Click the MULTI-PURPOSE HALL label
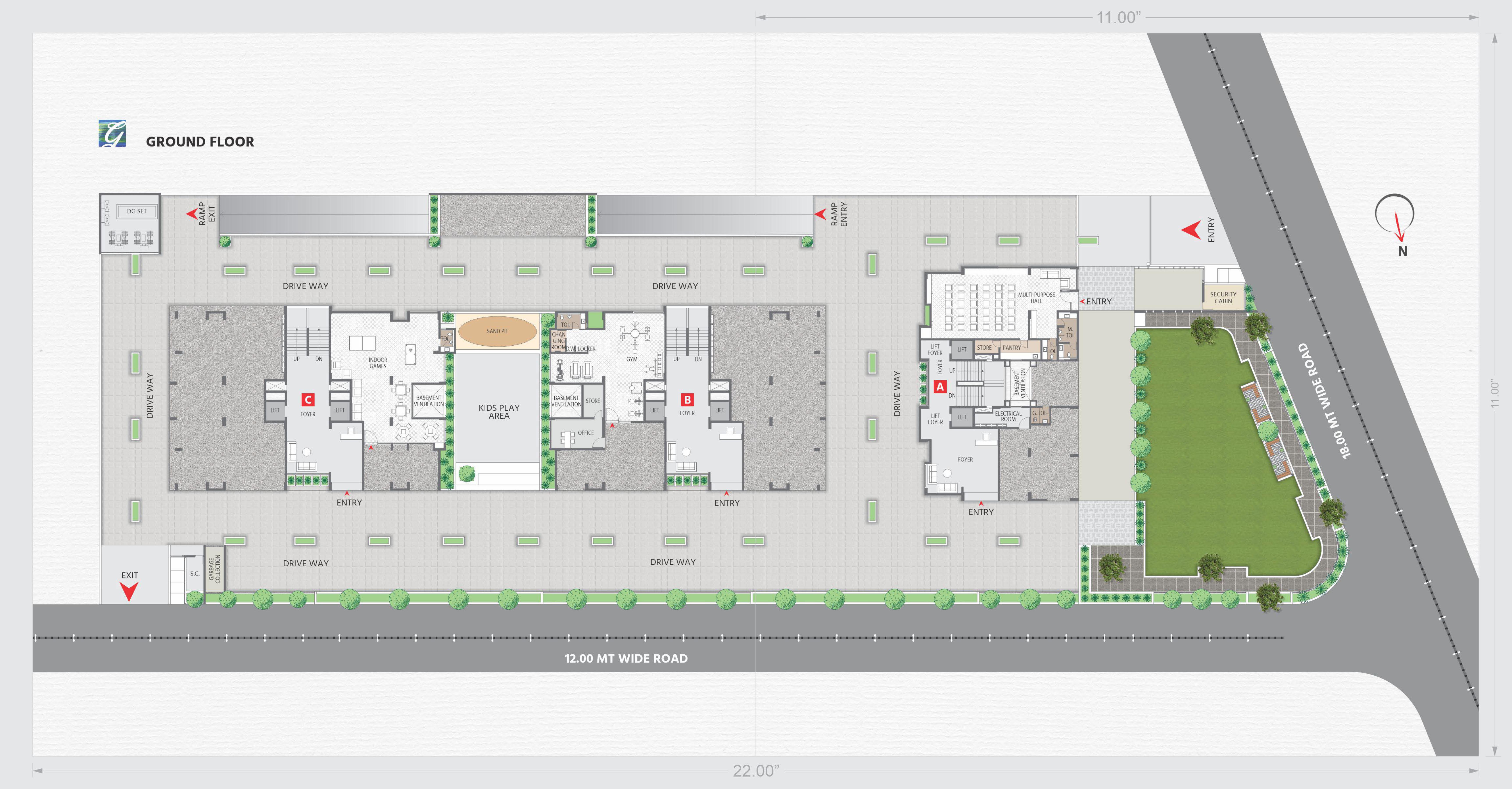The width and height of the screenshot is (1512, 789). [1036, 298]
